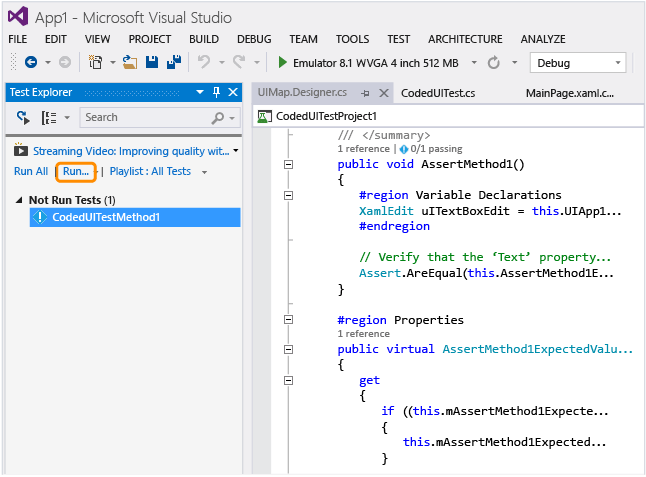The width and height of the screenshot is (646, 477).
Task: Click the Group By icon in Test Explorer
Action: pos(49,118)
